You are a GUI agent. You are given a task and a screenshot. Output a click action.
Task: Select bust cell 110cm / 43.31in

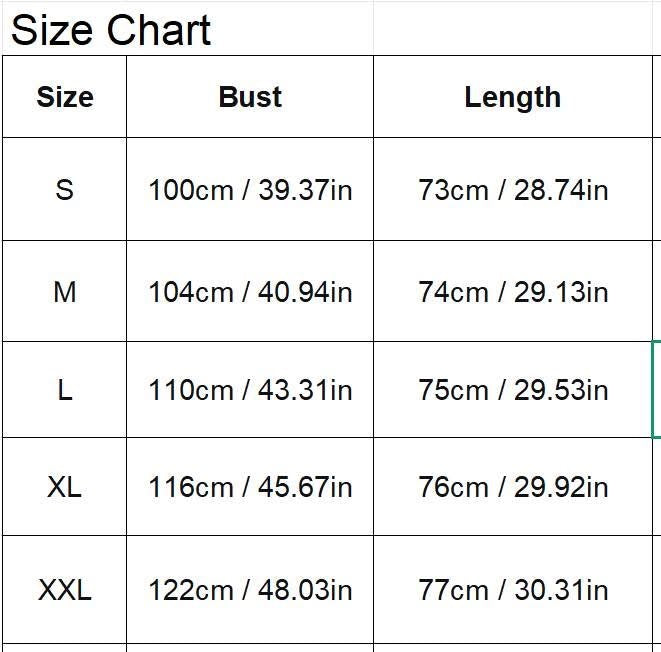click(x=250, y=389)
